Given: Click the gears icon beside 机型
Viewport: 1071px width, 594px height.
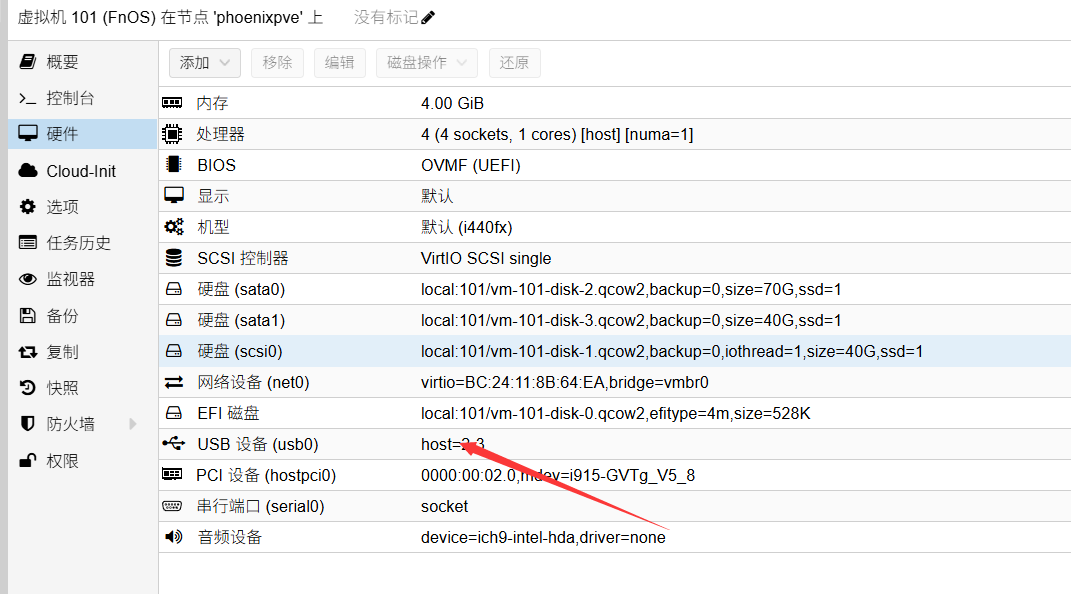Looking at the screenshot, I should coord(173,227).
